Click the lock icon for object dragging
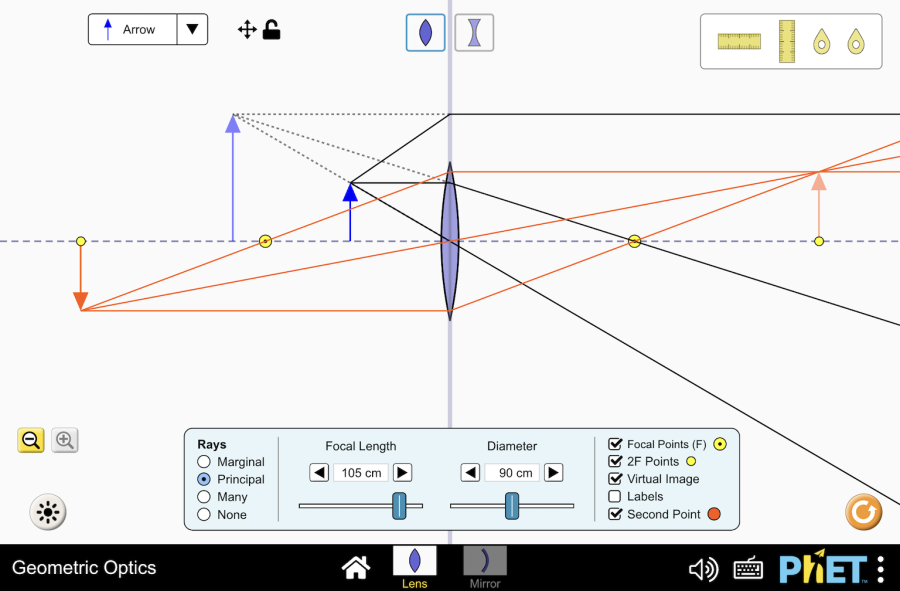Screen dimensions: 900x591 tap(271, 30)
